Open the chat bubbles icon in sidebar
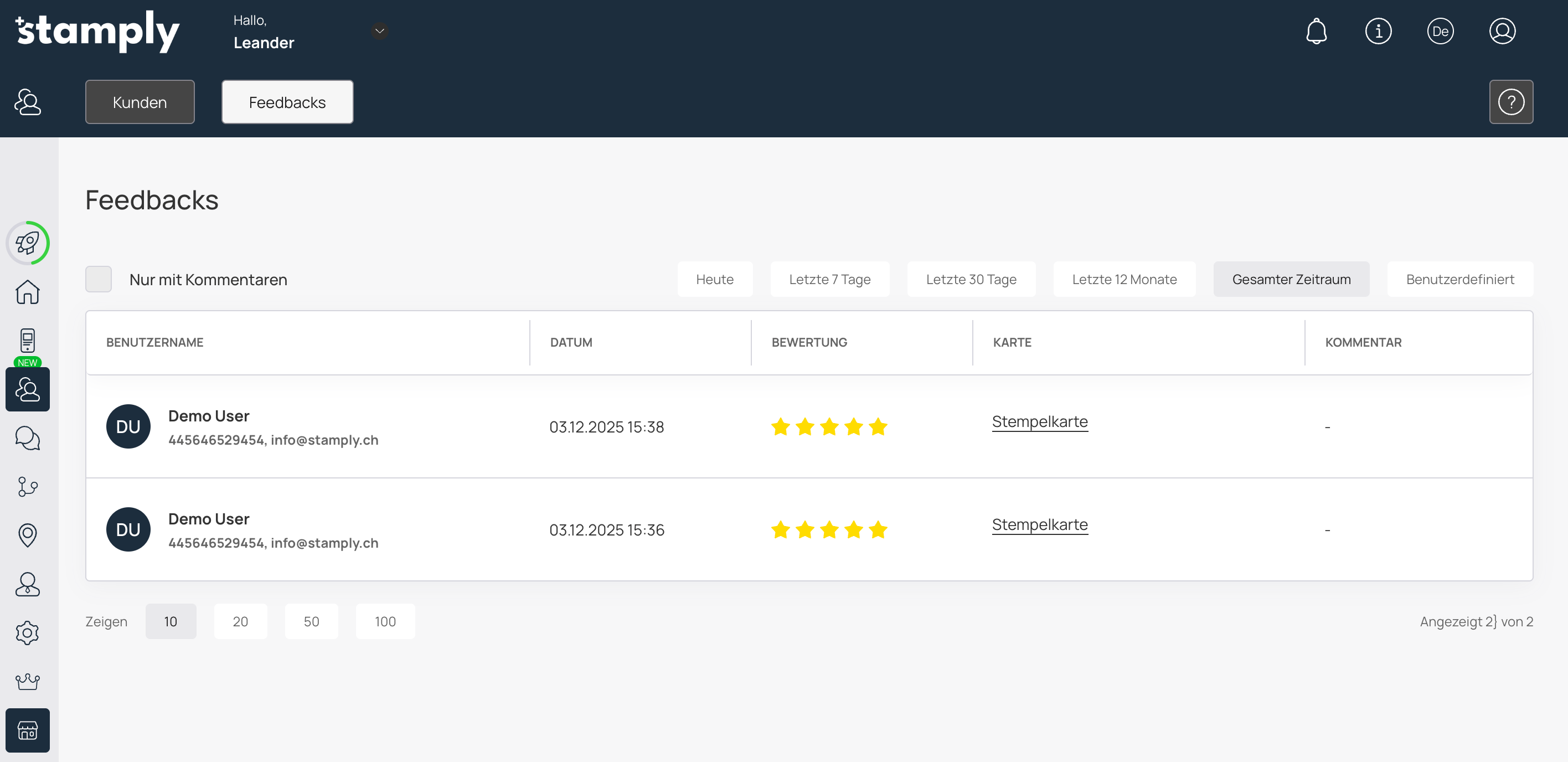 pyautogui.click(x=27, y=438)
